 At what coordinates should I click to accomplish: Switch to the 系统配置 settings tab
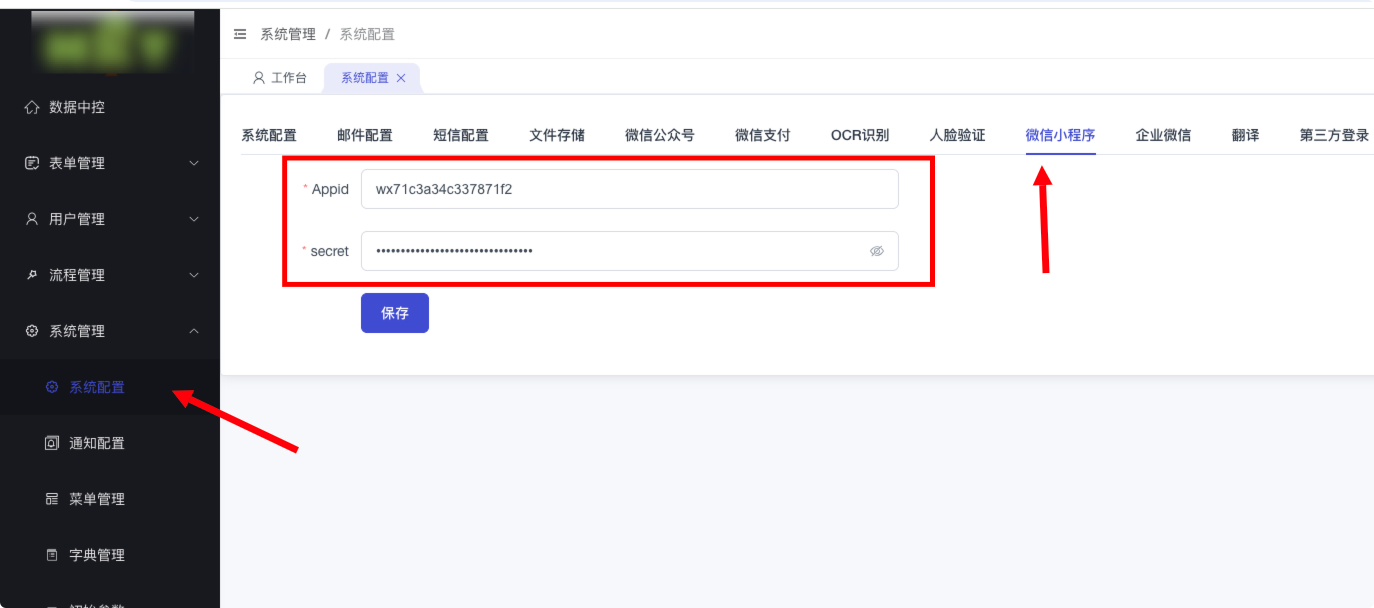point(269,135)
